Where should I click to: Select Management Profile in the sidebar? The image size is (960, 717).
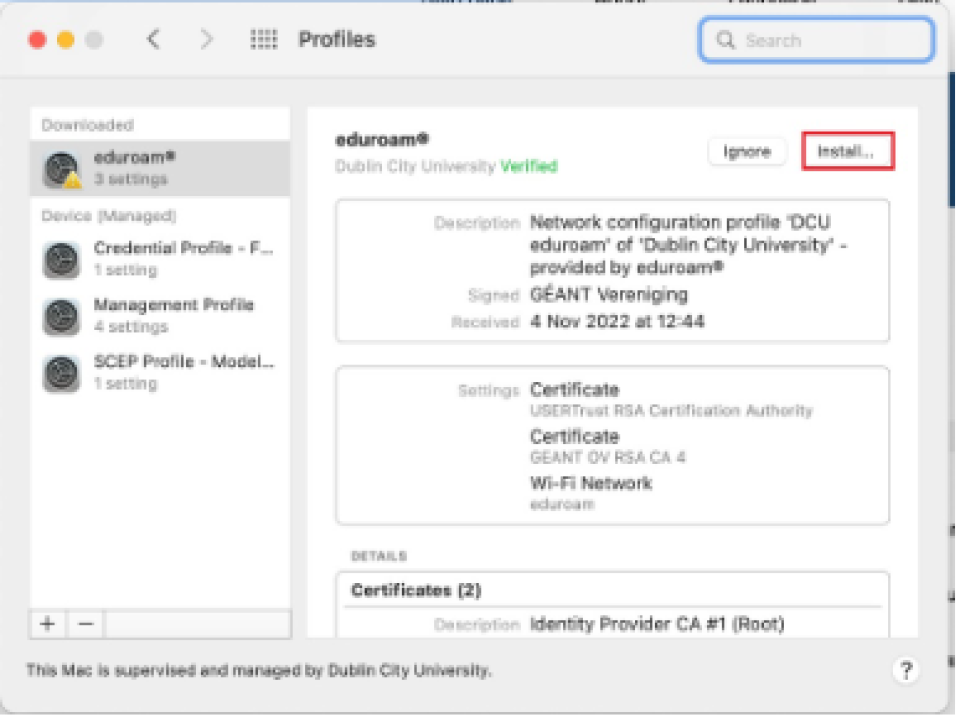click(160, 316)
